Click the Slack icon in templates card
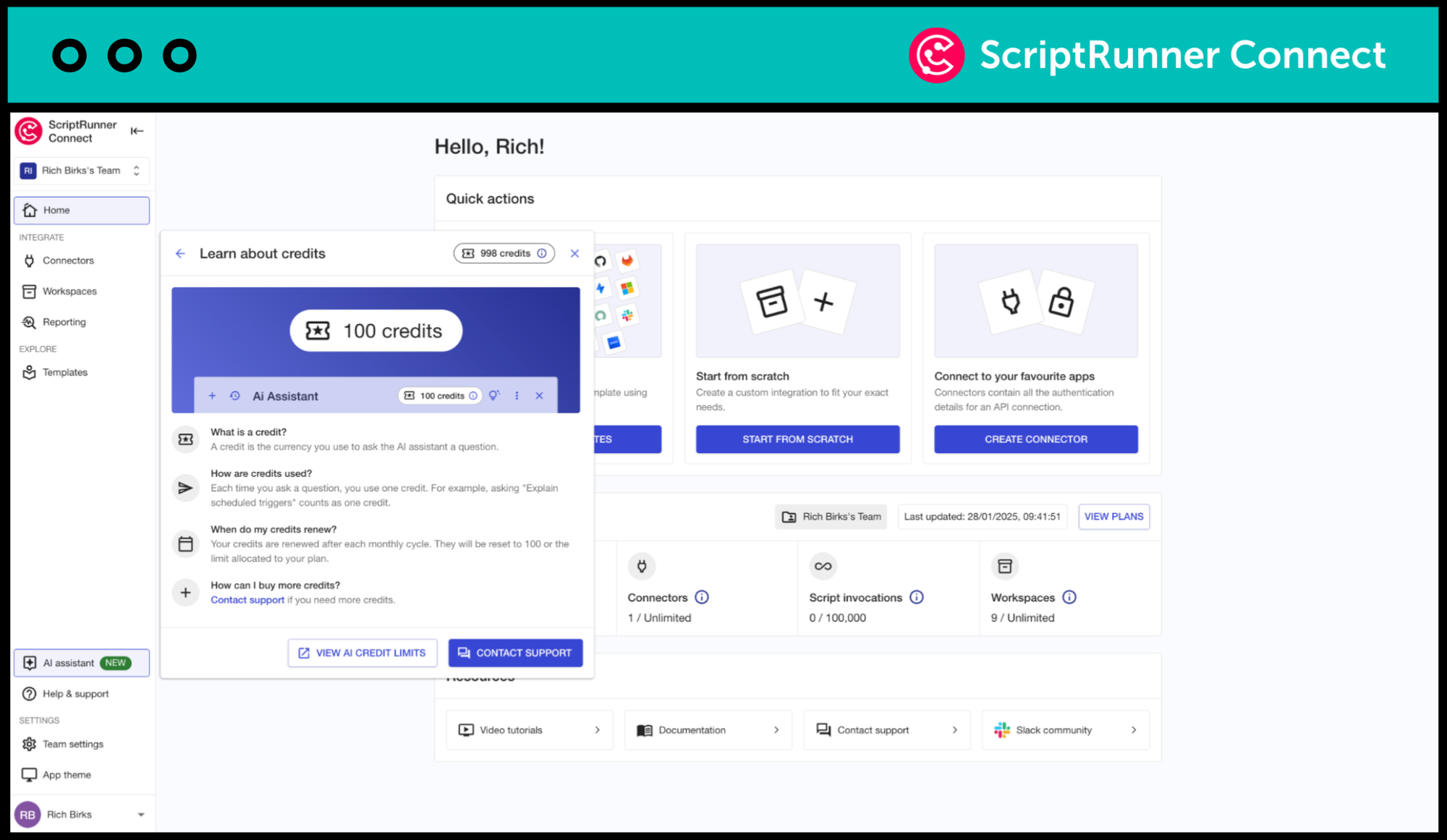This screenshot has width=1447, height=840. point(627,315)
